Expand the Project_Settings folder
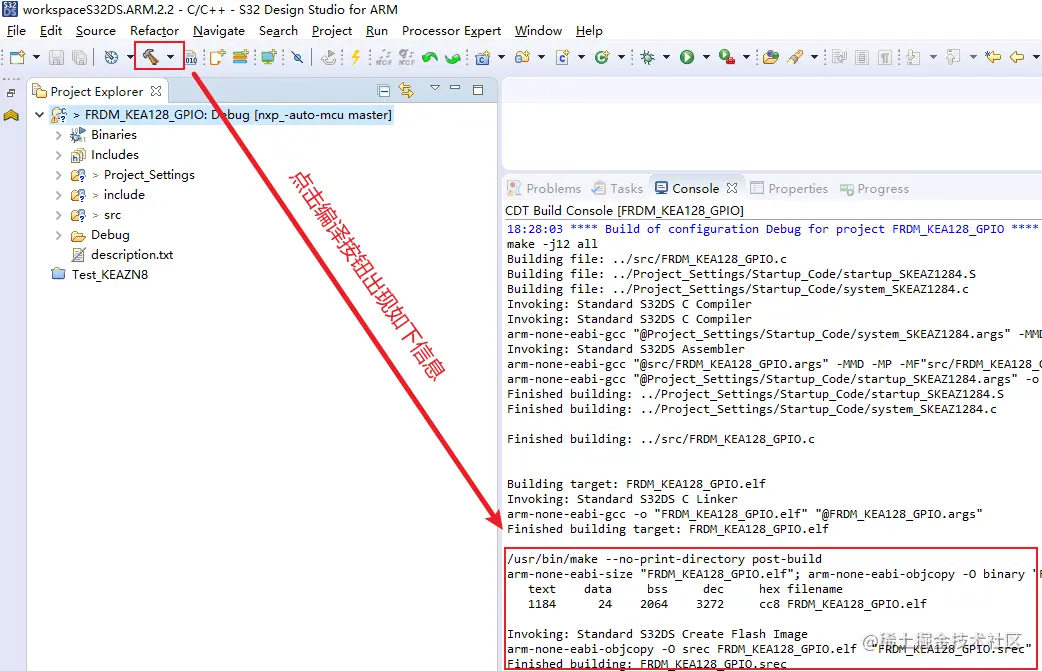 pos(58,175)
